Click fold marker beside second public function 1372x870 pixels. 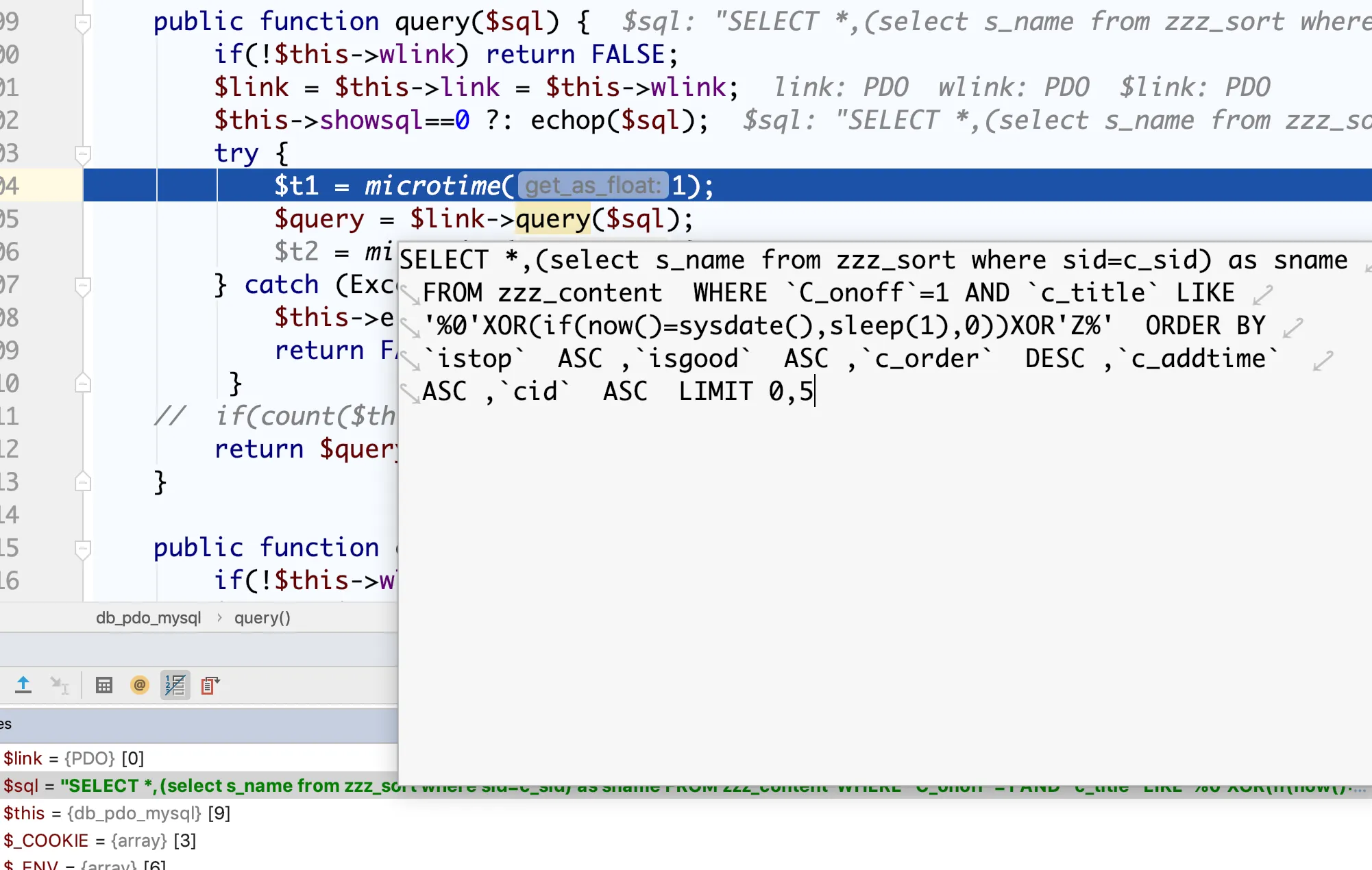coord(83,549)
